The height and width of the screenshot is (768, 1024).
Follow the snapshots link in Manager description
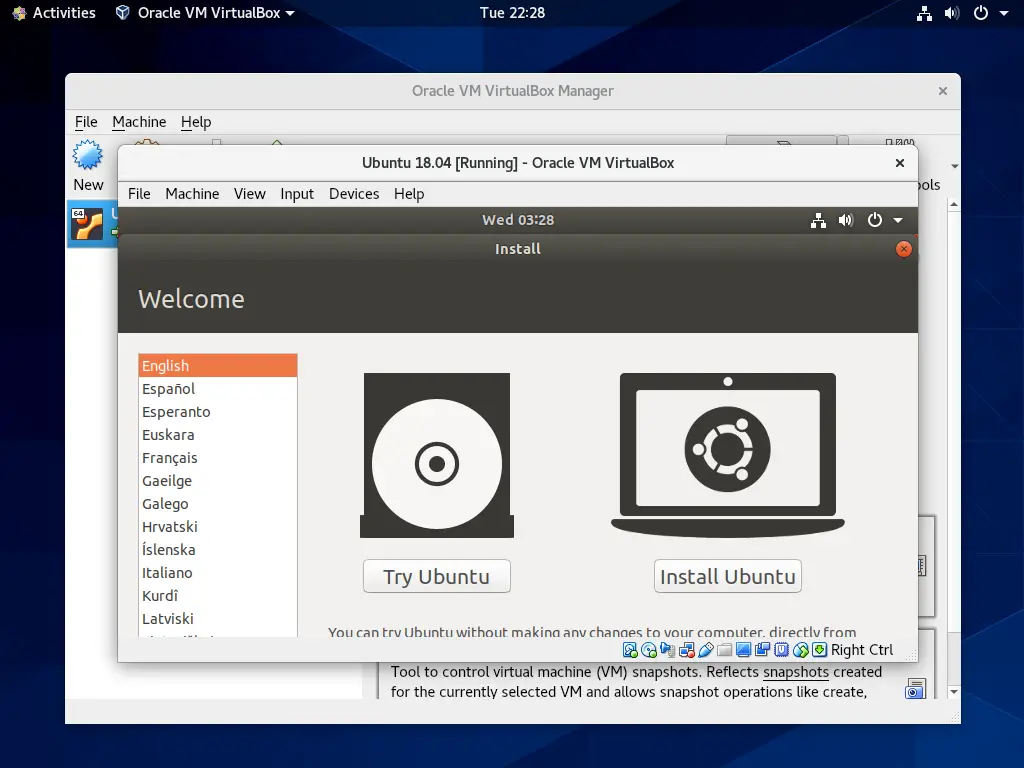point(795,672)
